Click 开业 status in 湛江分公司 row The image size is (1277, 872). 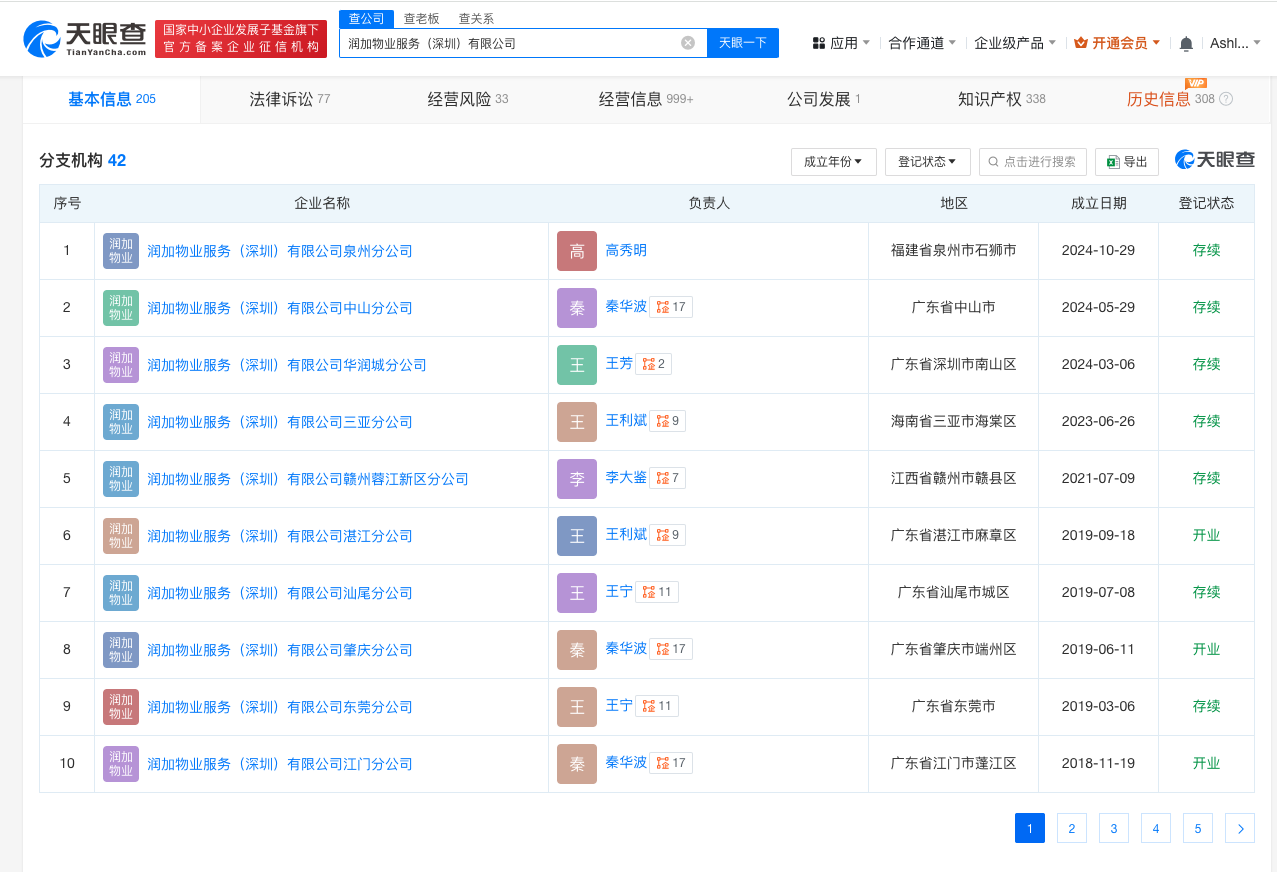click(x=1206, y=536)
